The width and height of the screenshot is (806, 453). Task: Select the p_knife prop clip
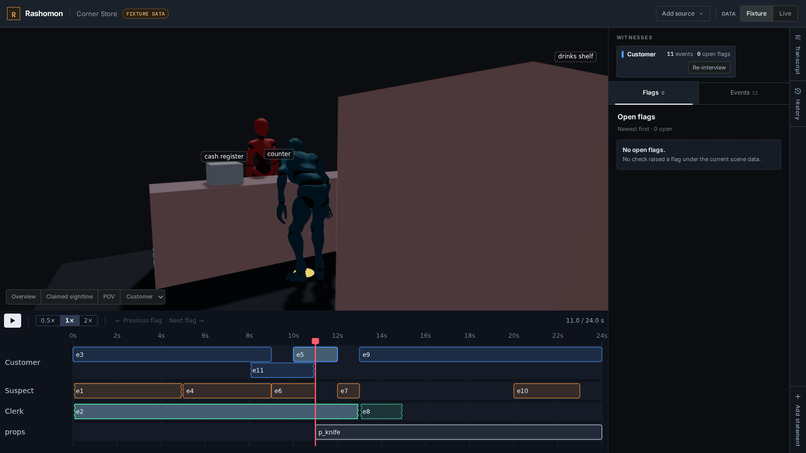click(x=459, y=432)
